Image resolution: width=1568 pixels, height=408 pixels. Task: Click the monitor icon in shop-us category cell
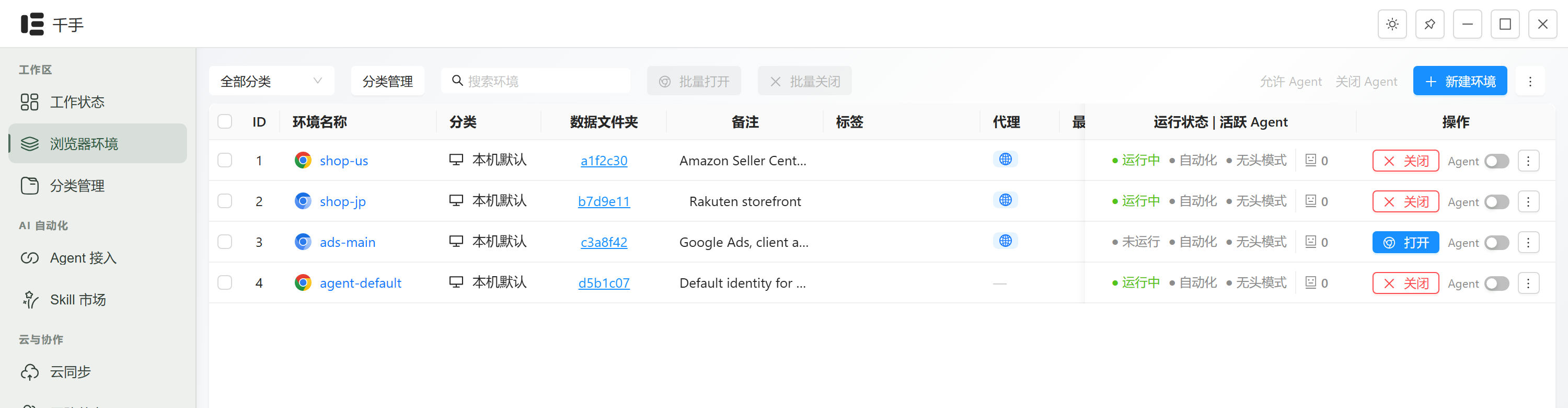456,160
